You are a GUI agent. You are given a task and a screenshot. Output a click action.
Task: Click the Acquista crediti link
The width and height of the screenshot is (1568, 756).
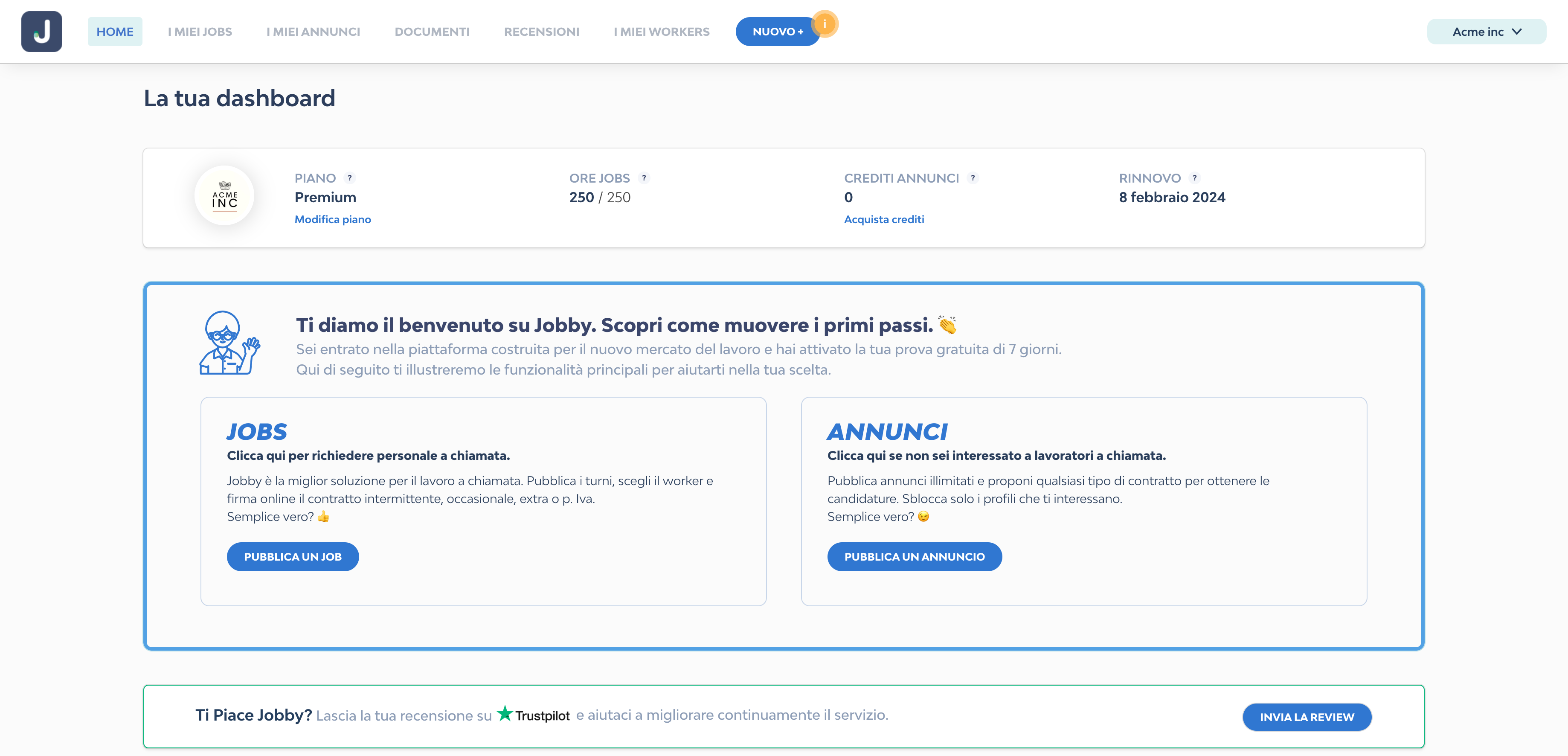tap(884, 219)
